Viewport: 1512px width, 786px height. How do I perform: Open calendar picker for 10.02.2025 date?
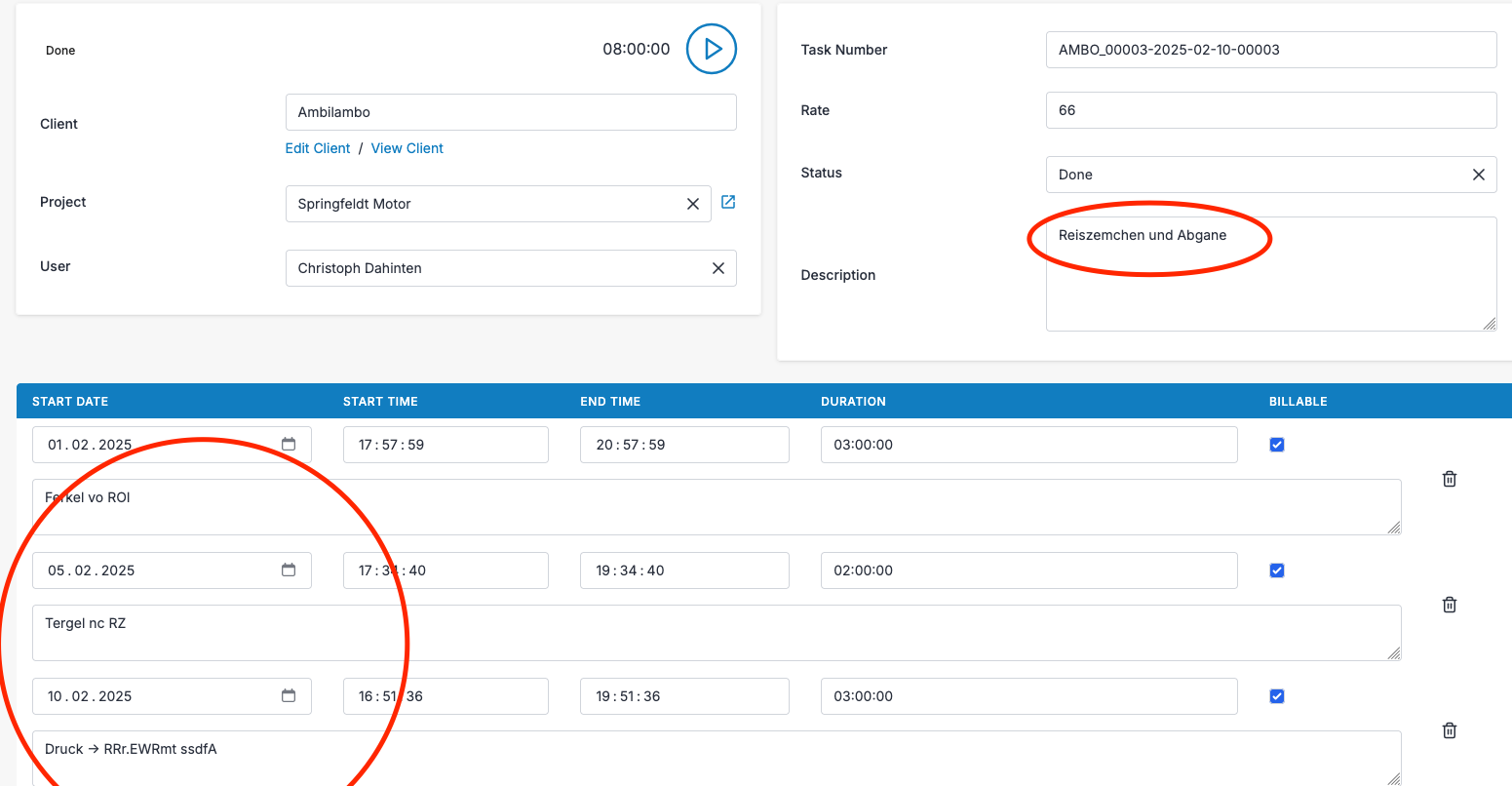(289, 696)
